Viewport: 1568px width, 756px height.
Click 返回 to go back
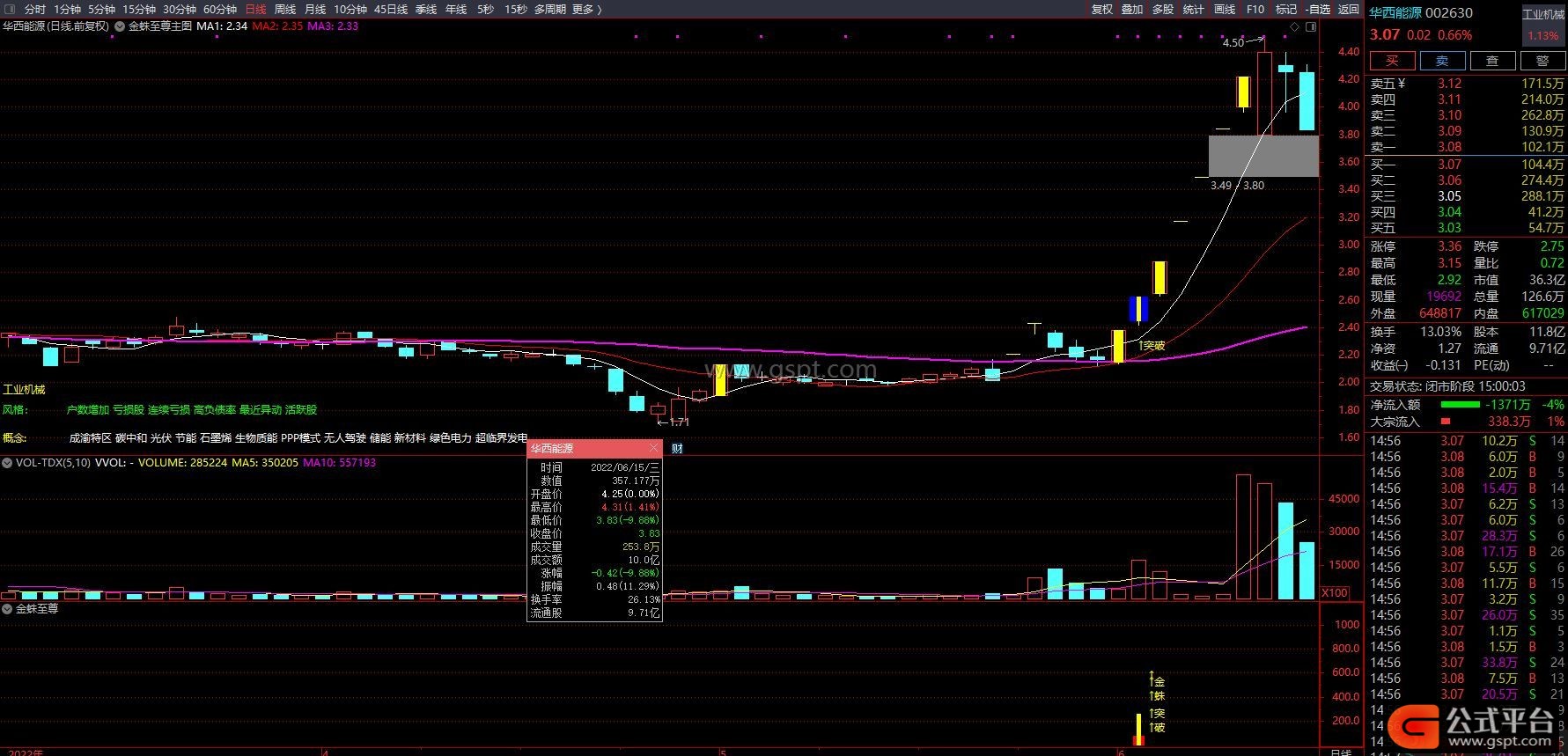[x=1349, y=9]
